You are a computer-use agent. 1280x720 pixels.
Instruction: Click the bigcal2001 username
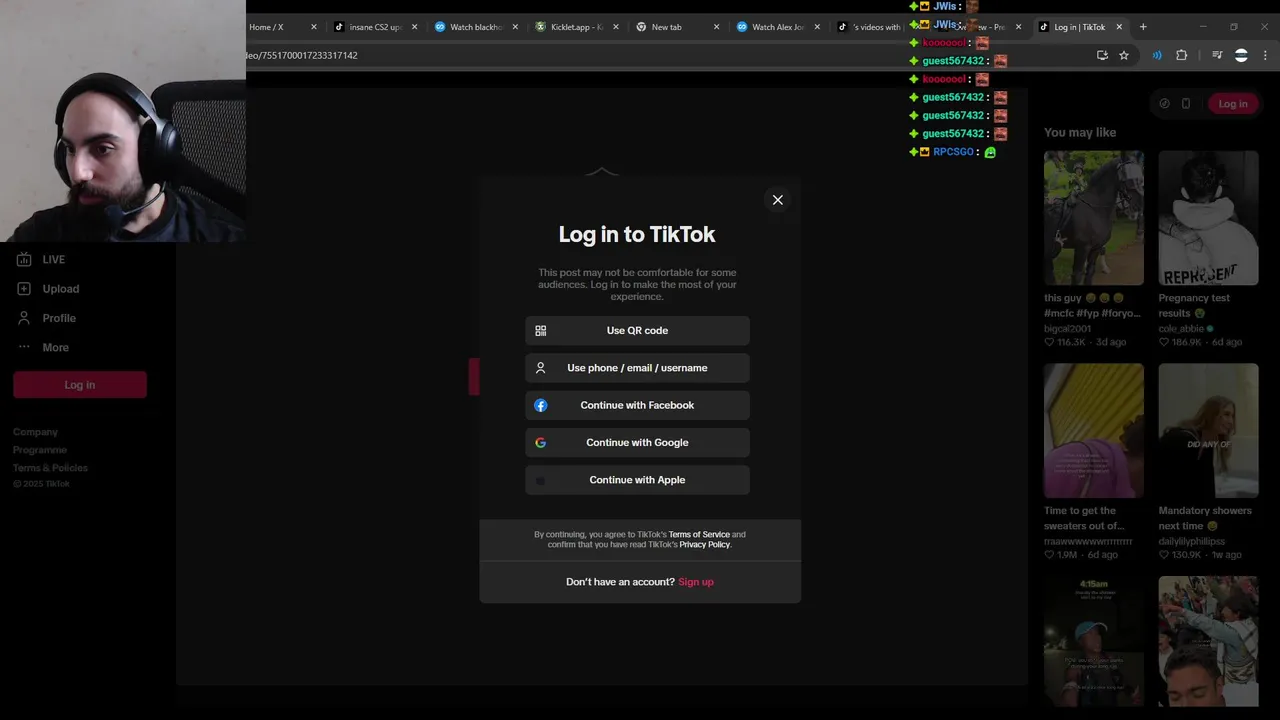point(1068,328)
